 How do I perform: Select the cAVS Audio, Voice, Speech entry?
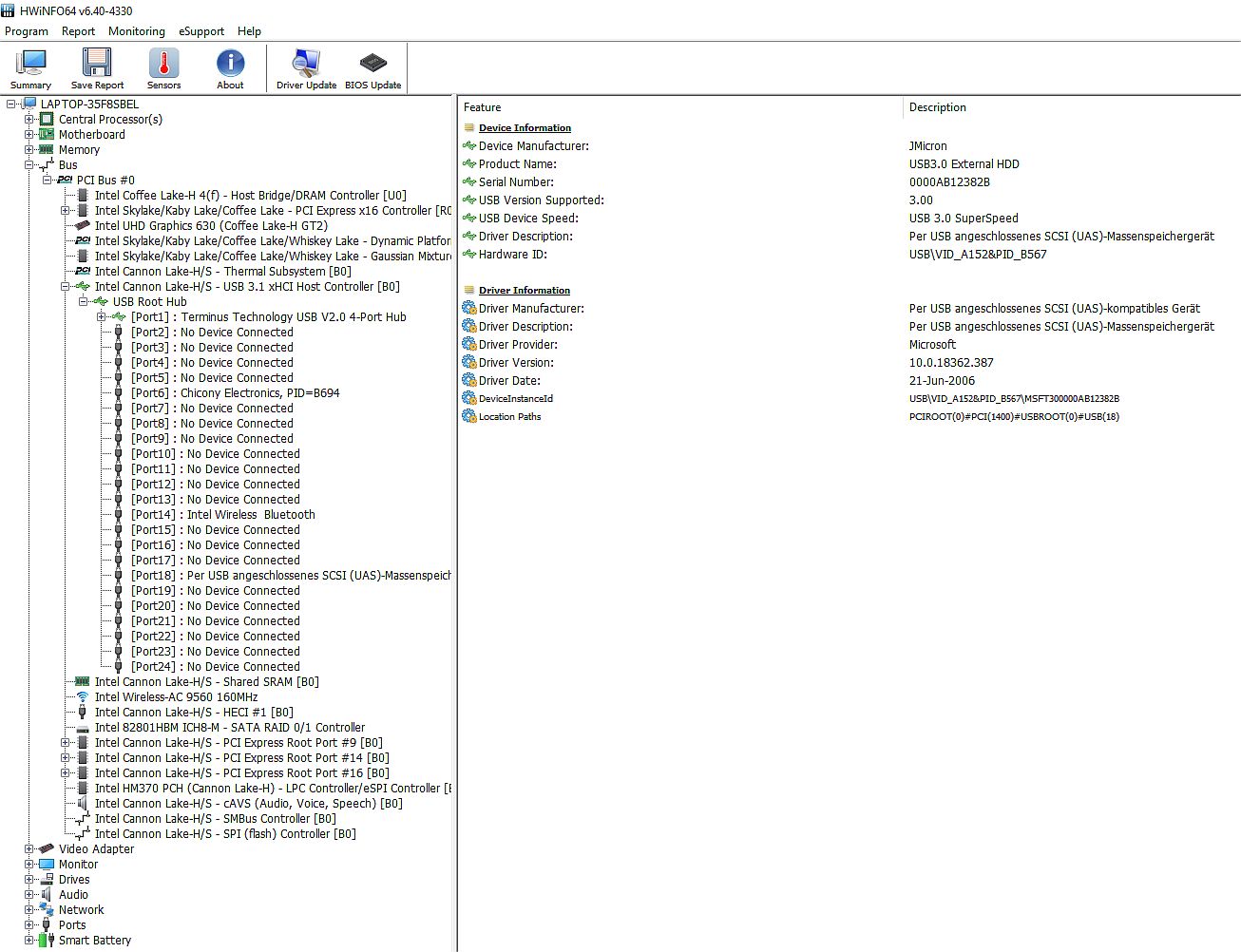point(249,804)
